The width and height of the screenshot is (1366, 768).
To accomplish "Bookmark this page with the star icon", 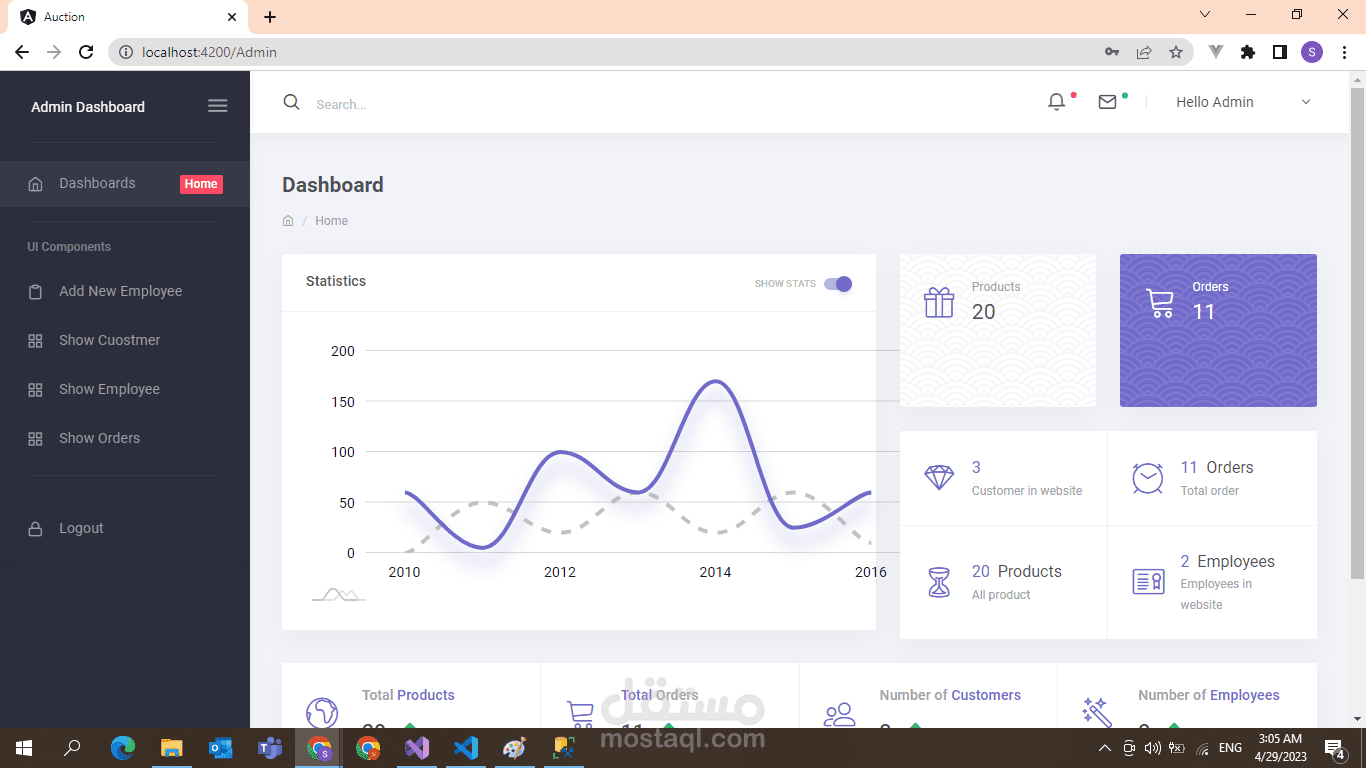I will click(1176, 52).
